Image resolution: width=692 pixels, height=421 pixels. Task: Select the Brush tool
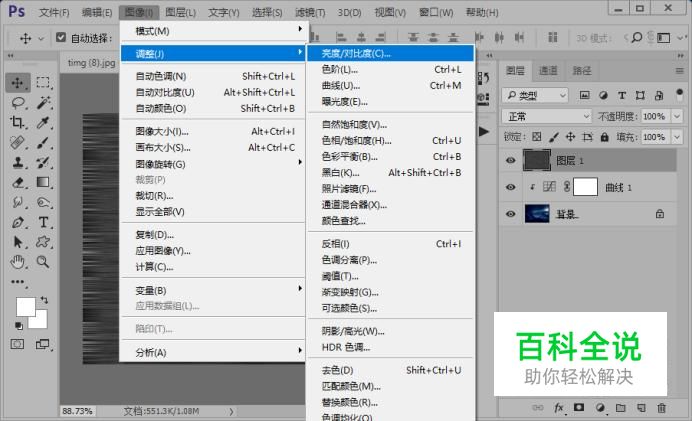[43, 142]
